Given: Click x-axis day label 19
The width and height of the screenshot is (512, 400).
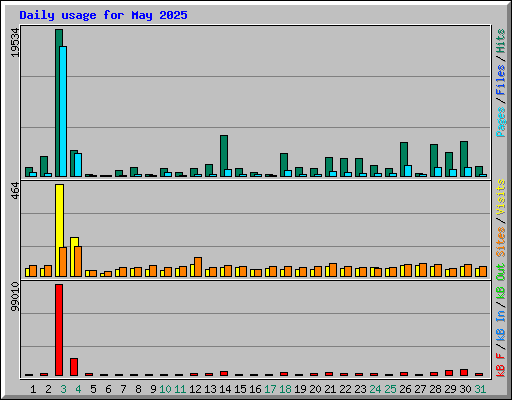Looking at the screenshot, I should point(300,389).
